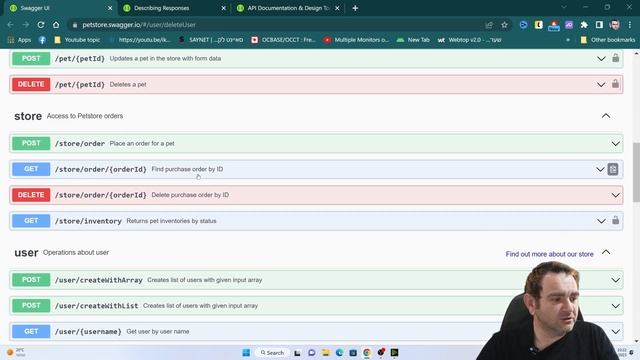Switch to API Documentation & Design tab
Image resolution: width=640 pixels, height=360 pixels.
coord(287,8)
